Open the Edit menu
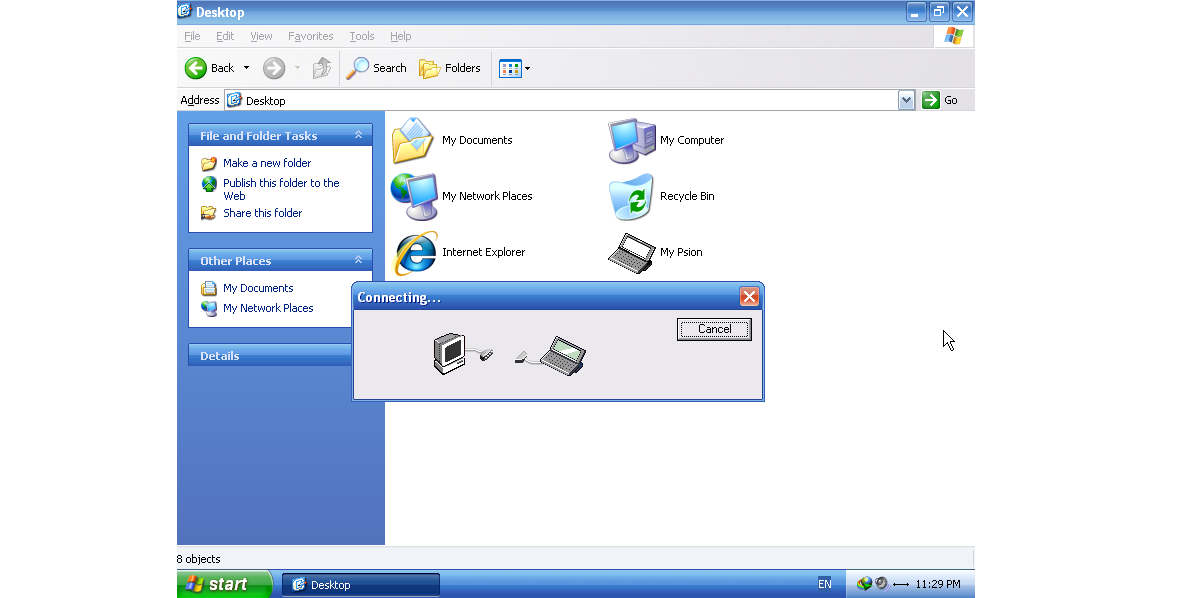Image resolution: width=1200 pixels, height=598 pixels. click(225, 36)
